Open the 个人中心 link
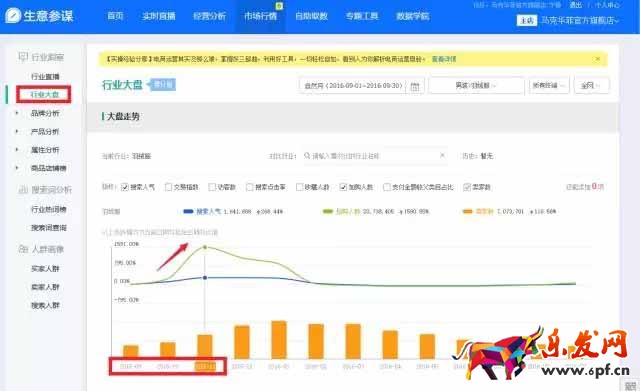Viewport: 640px width, 391px height. pos(606,5)
